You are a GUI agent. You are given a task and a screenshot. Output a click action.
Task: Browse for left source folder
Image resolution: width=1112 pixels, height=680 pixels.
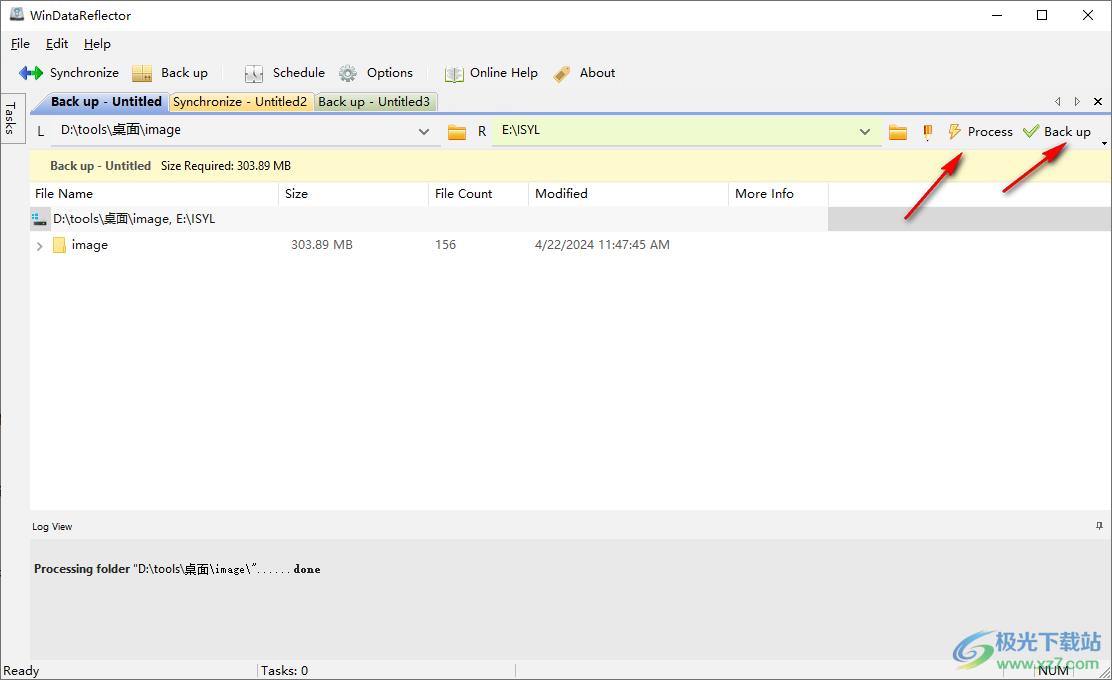(x=457, y=132)
